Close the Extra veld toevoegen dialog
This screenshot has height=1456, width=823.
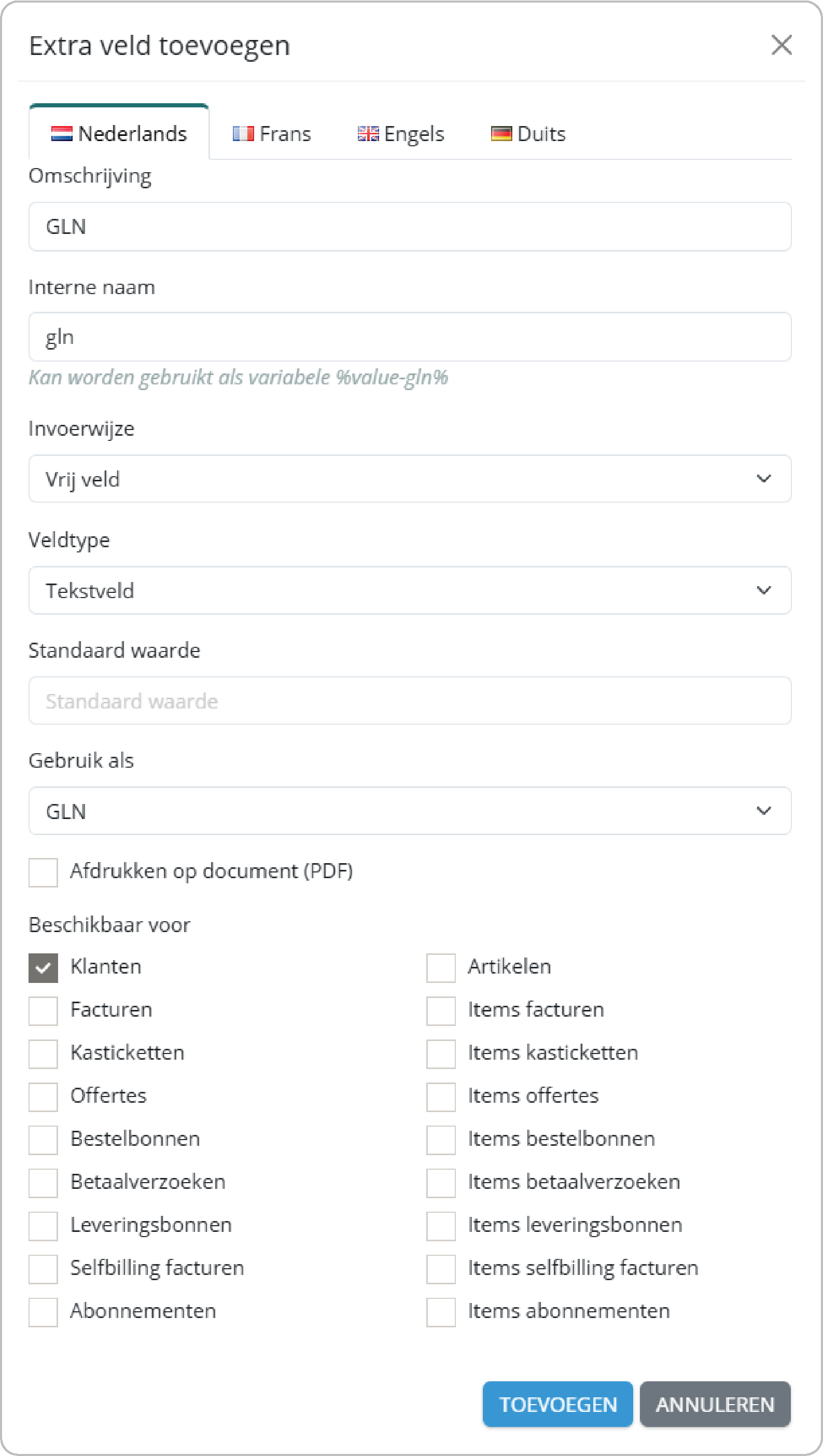[x=781, y=45]
